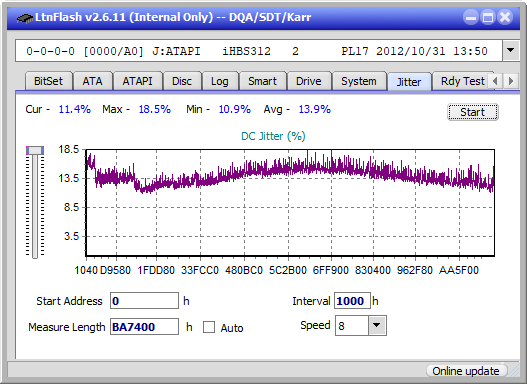The image size is (527, 384).
Task: Enable the Auto checkbox
Action: click(209, 327)
